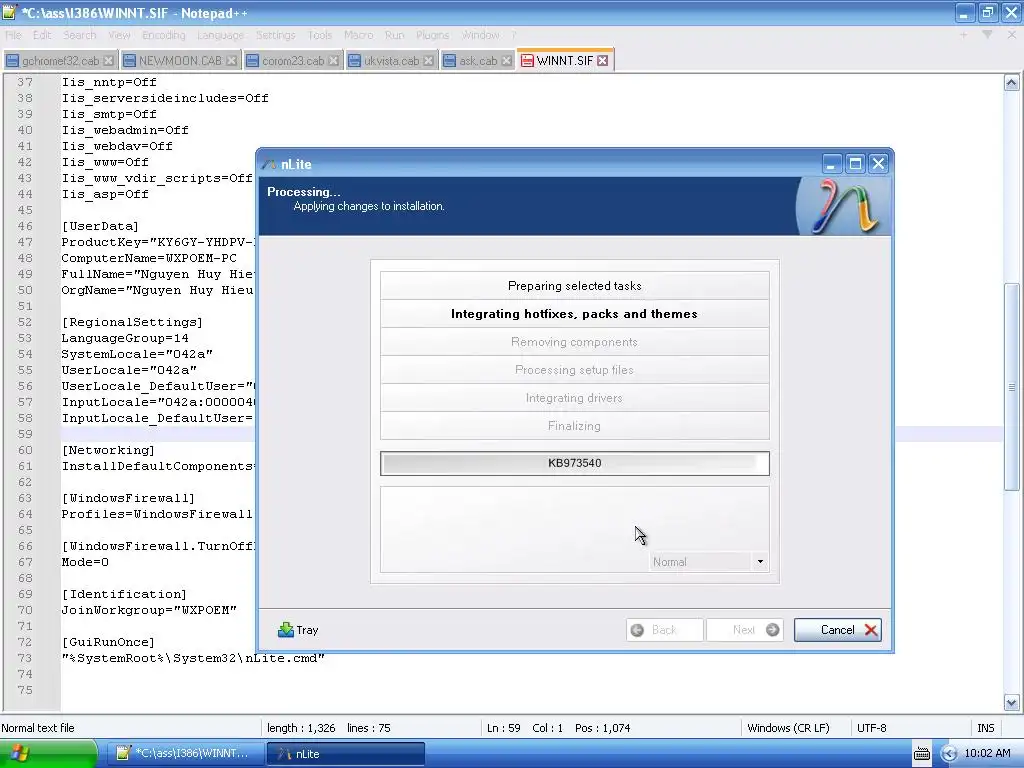Click the plus icon in Notepad++ menu bar
This screenshot has width=1024, height=768.
[x=963, y=35]
